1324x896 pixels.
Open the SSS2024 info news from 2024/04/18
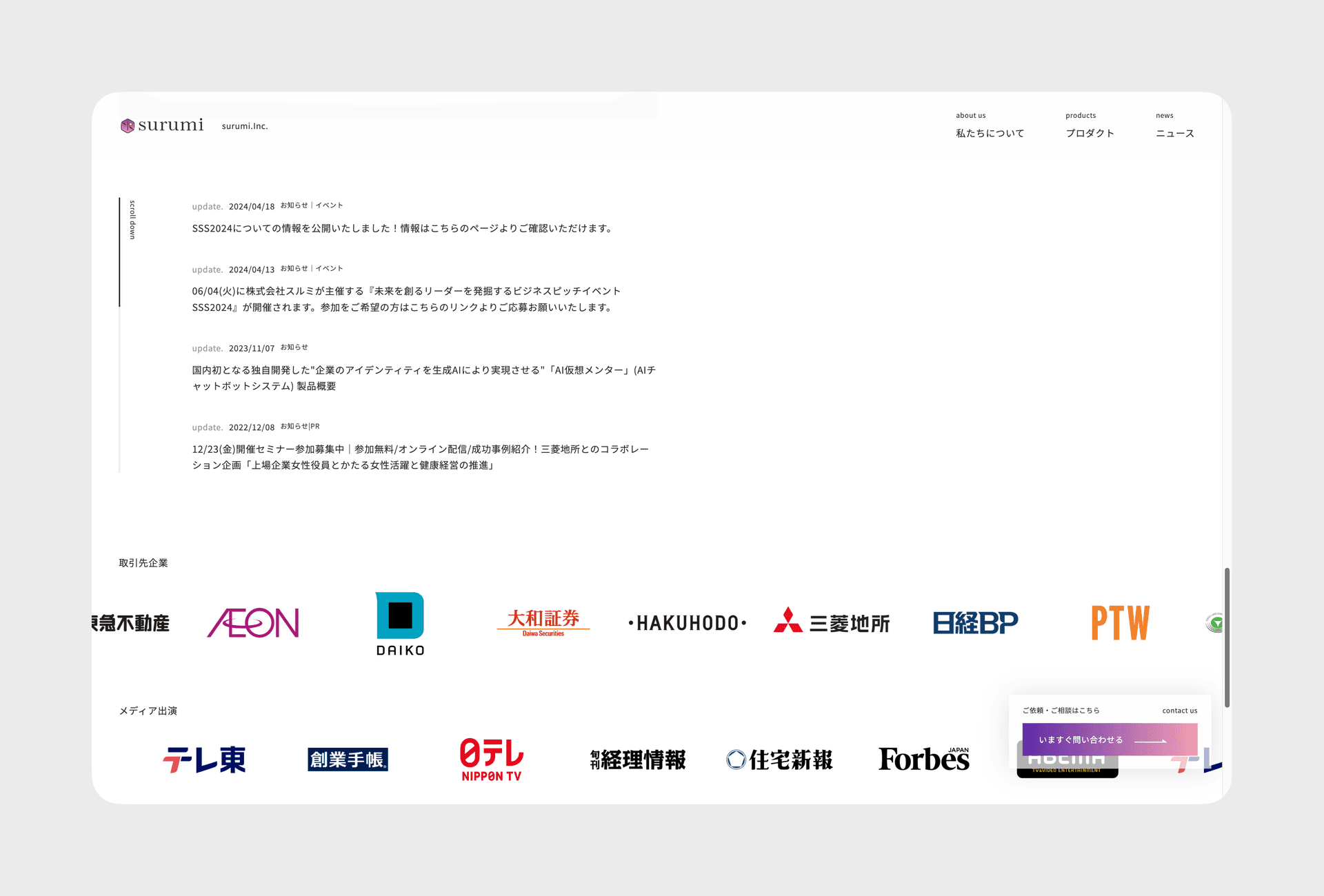[x=403, y=228]
